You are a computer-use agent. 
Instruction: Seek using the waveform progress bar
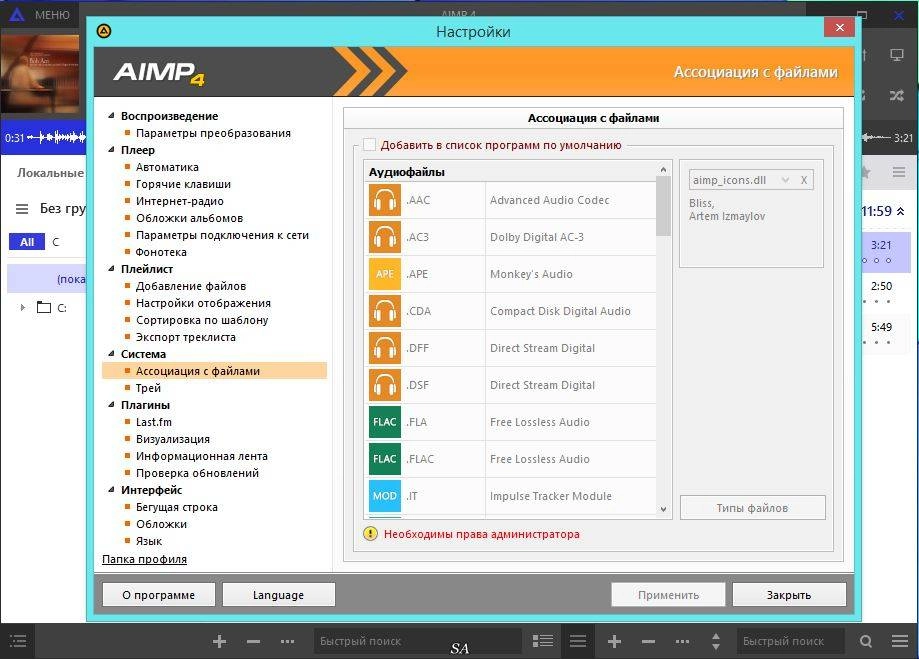coord(57,138)
